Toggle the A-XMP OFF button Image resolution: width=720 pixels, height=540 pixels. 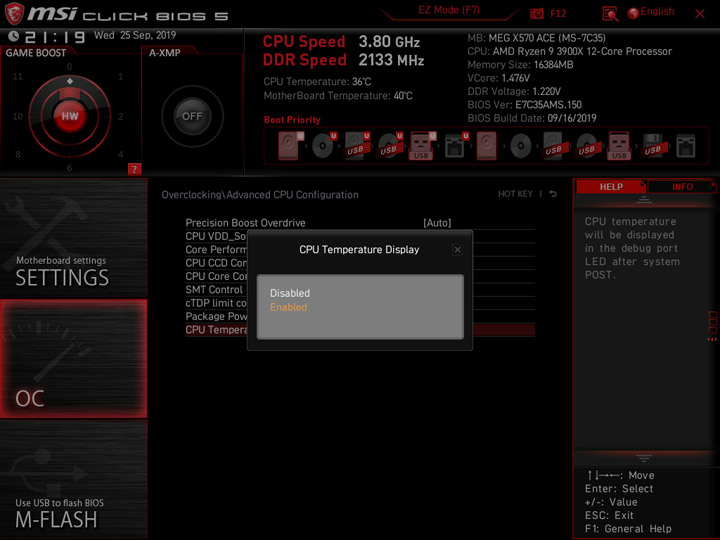pos(192,116)
